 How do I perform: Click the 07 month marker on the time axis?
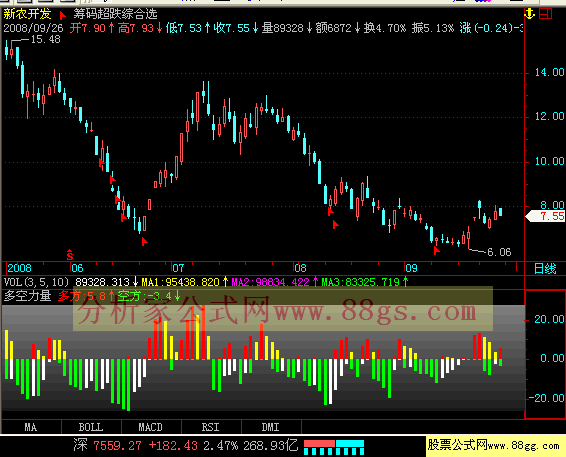[178, 268]
